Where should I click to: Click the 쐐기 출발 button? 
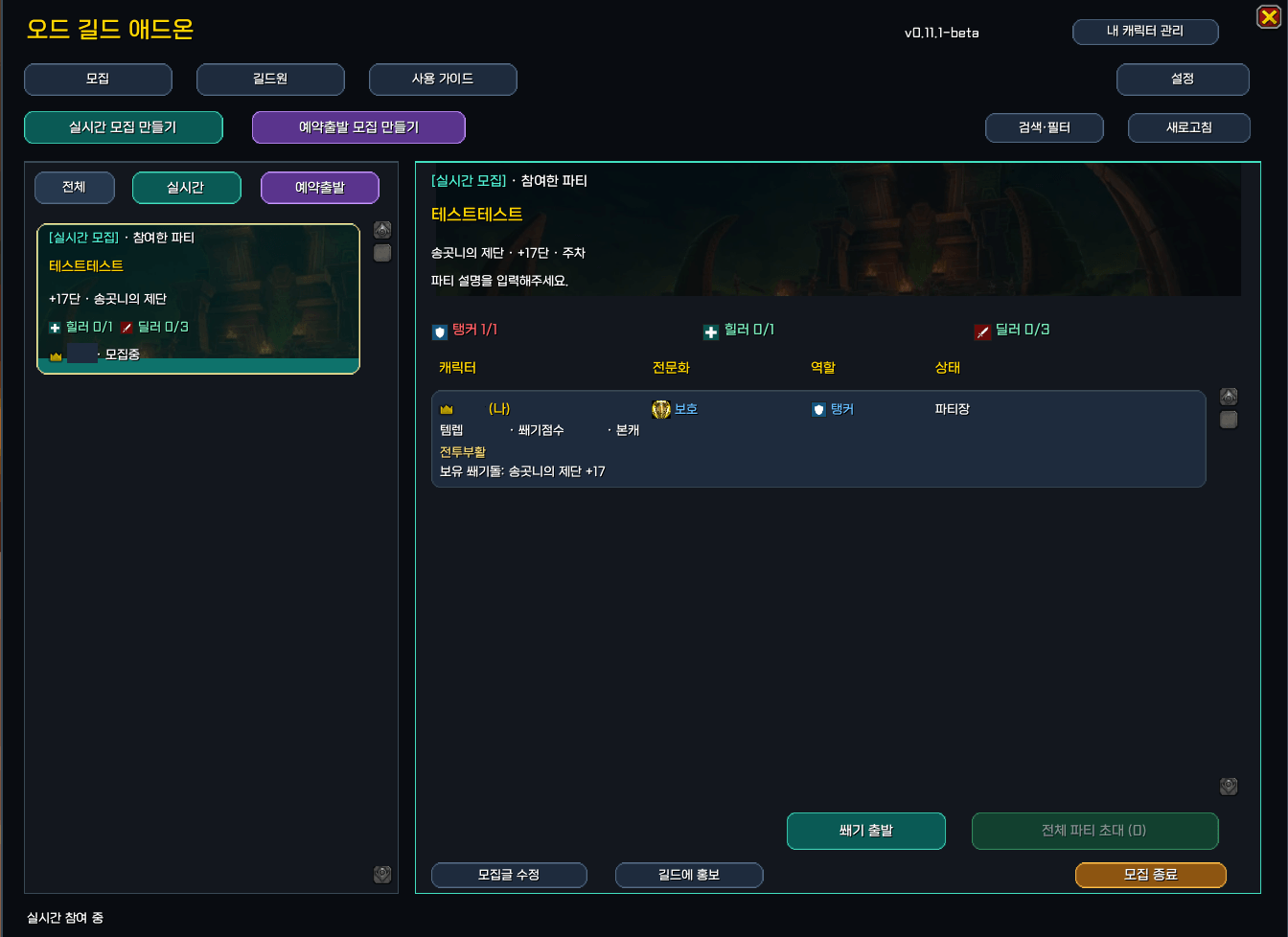[x=866, y=831]
